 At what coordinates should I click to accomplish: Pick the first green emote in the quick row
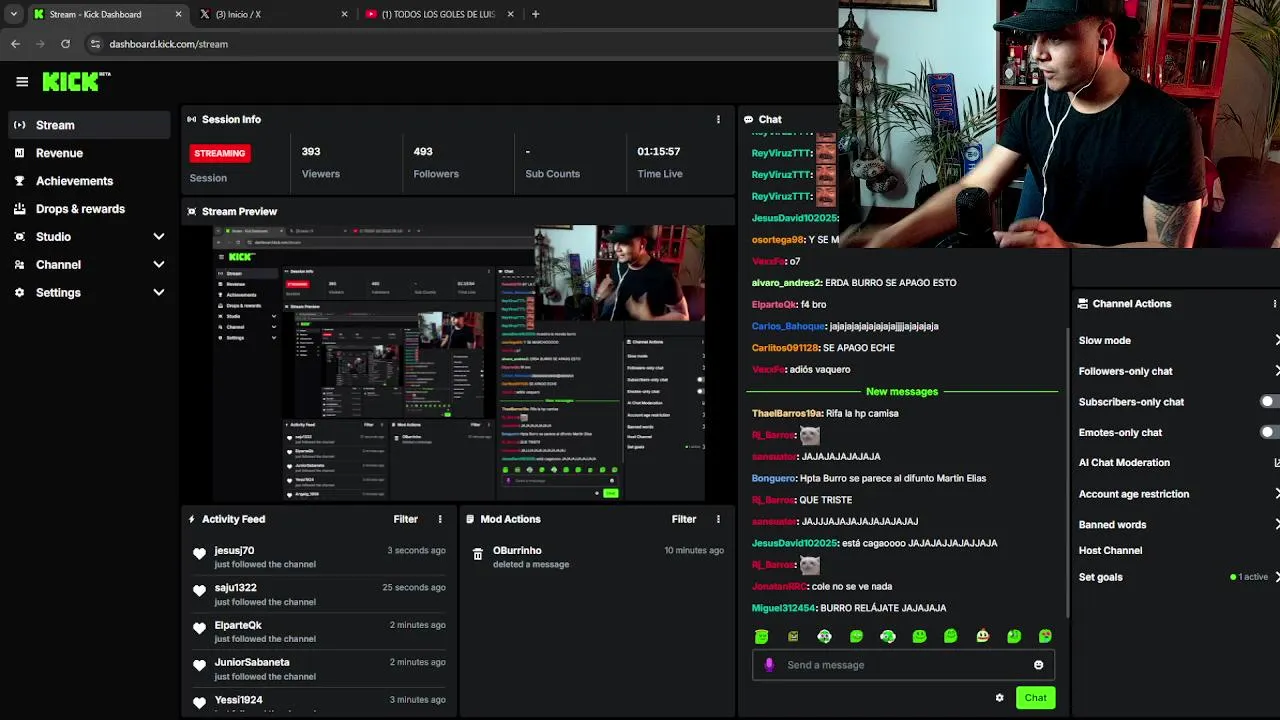[762, 636]
